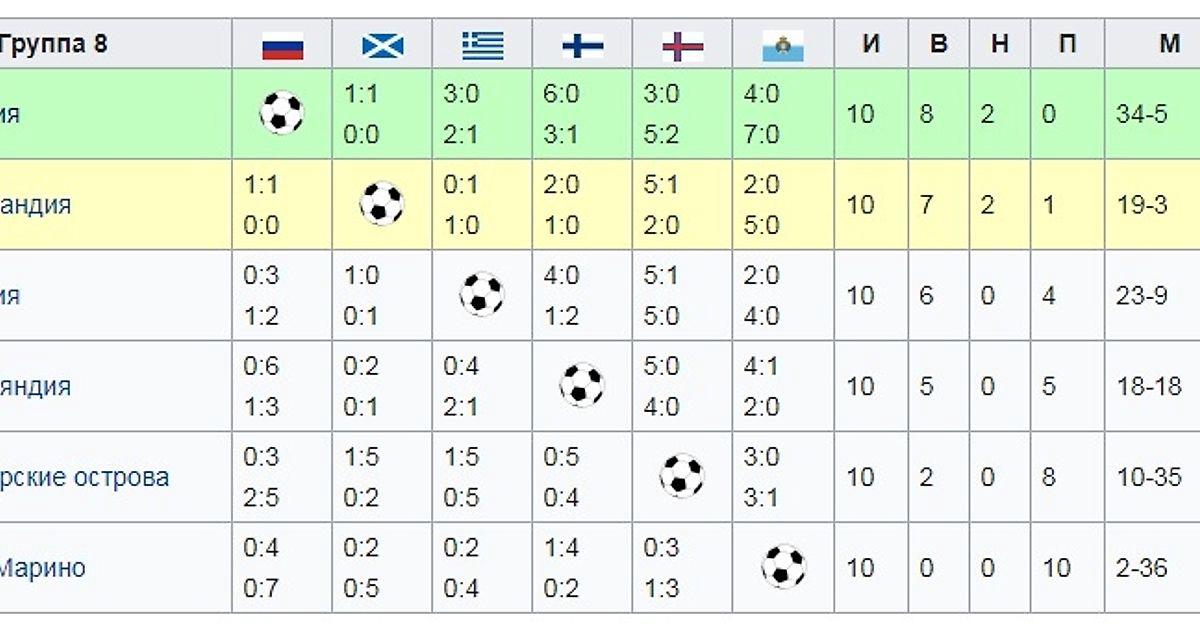Click the 2-36 goal difference cell

(1142, 568)
